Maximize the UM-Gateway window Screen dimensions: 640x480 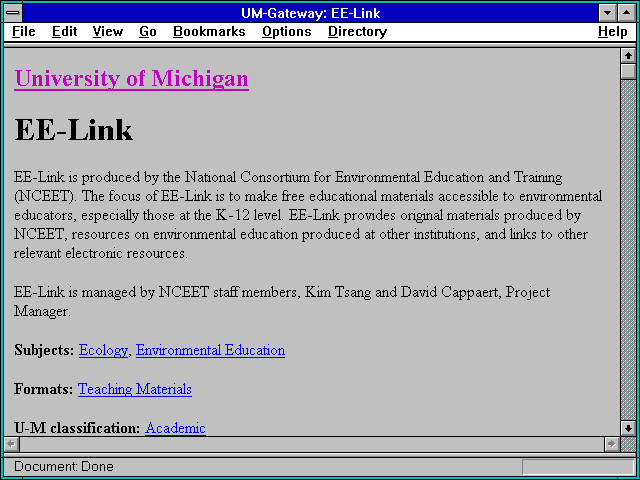pos(627,13)
